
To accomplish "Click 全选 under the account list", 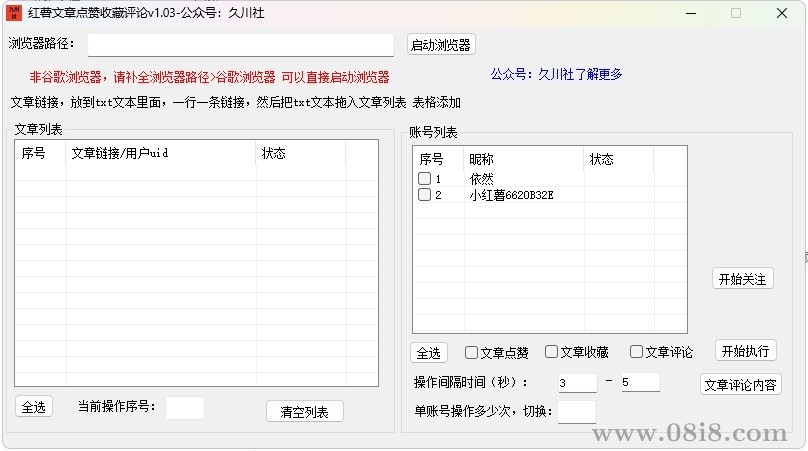I will (429, 353).
